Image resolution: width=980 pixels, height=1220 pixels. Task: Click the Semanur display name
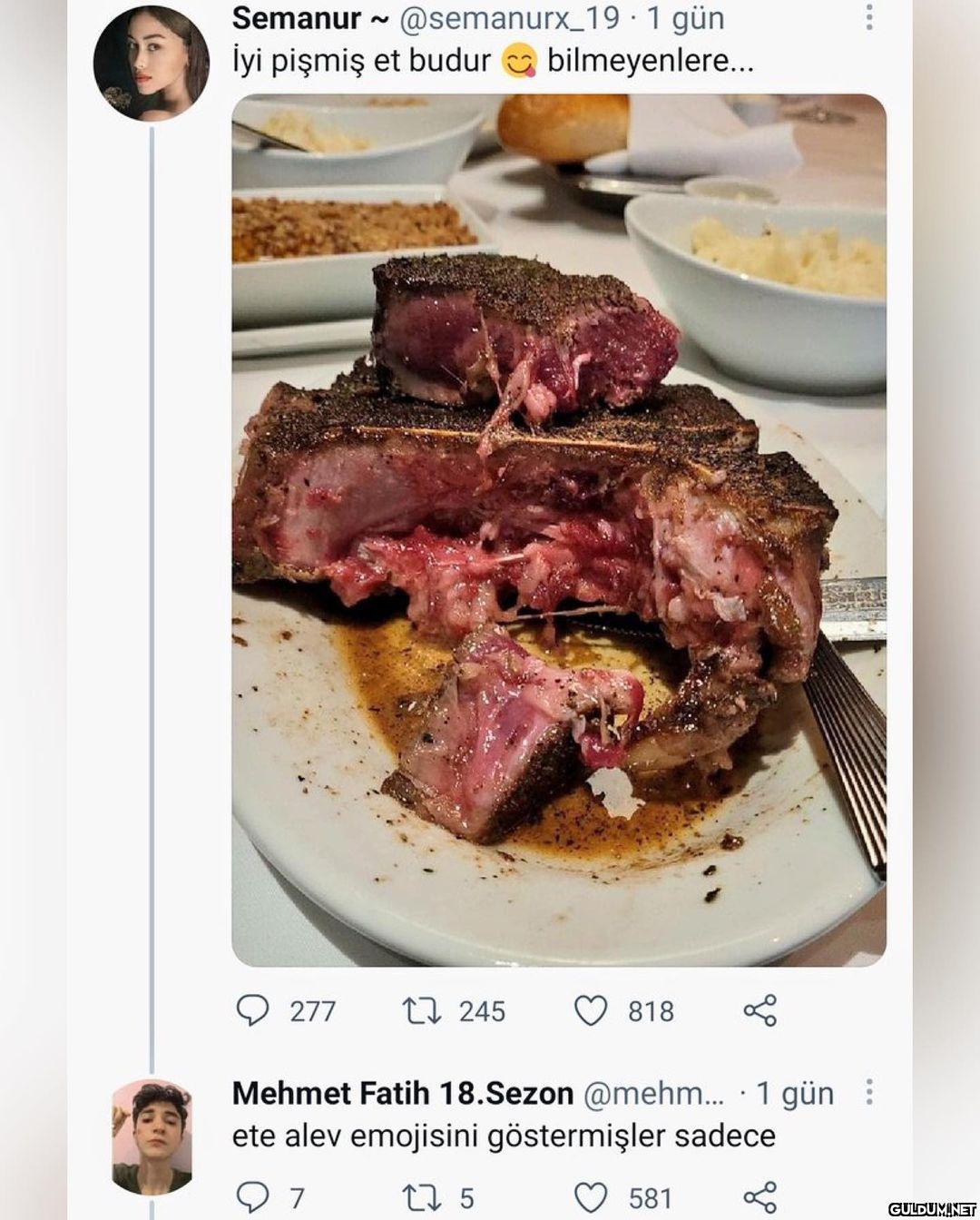(296, 17)
